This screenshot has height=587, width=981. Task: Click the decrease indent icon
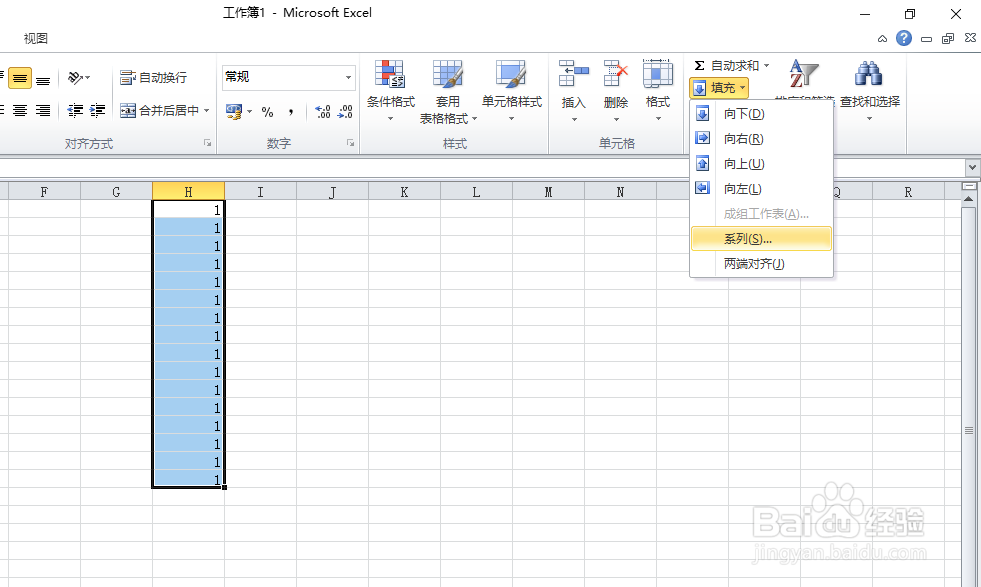[75, 111]
